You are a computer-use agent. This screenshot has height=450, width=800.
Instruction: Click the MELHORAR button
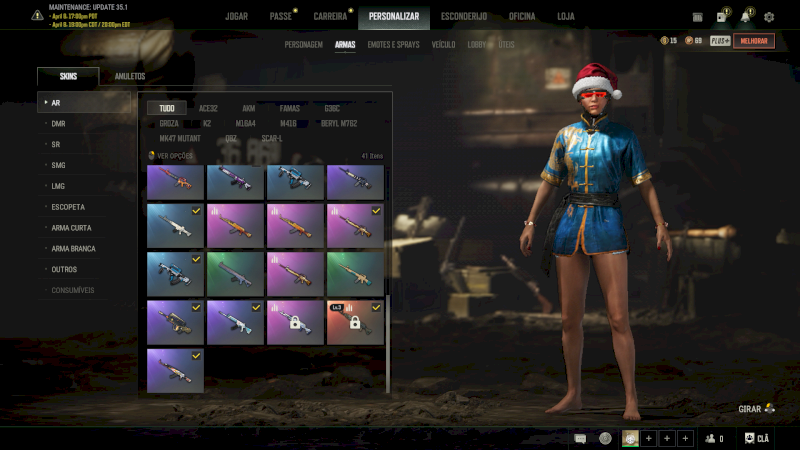(x=754, y=41)
